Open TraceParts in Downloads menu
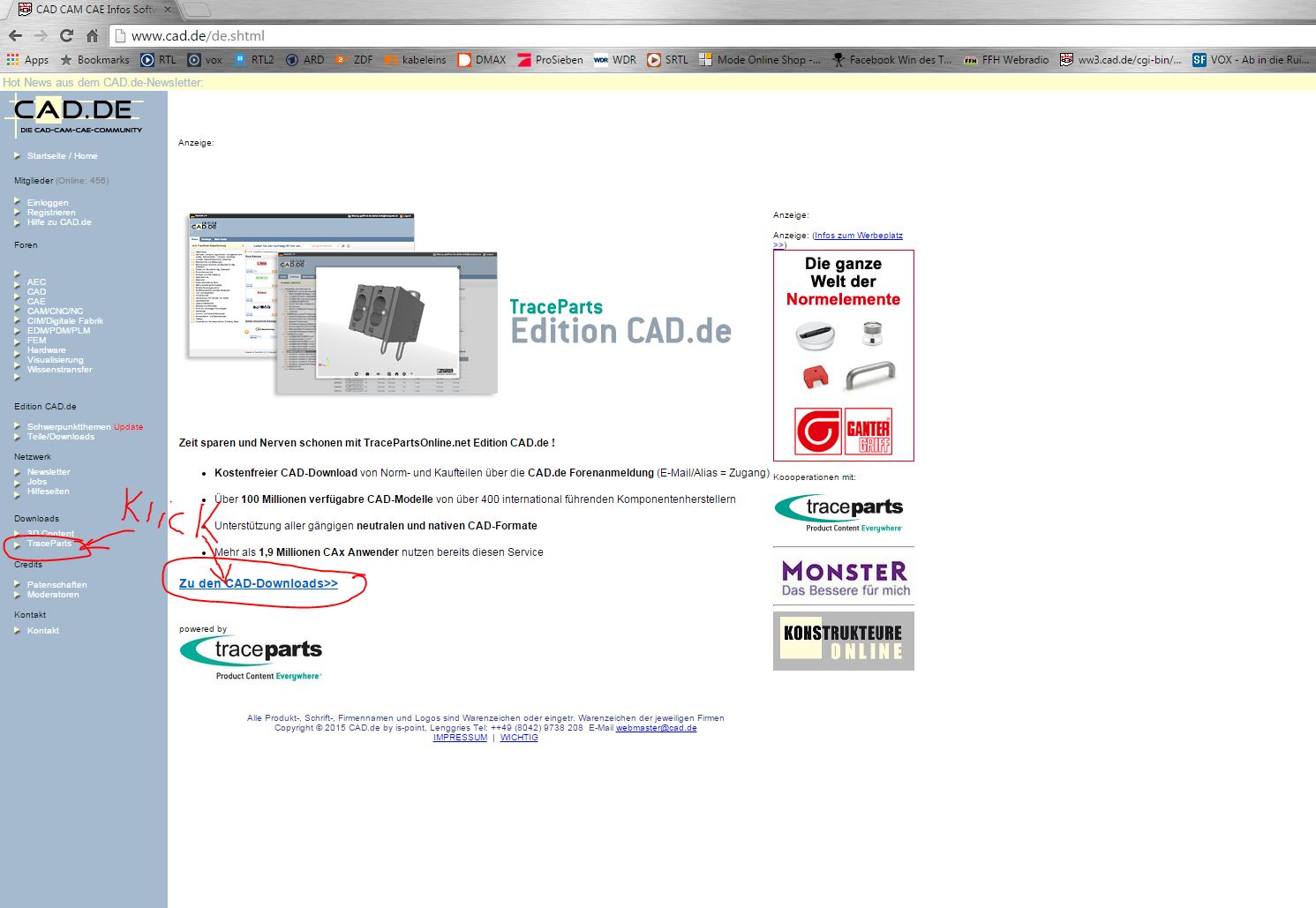This screenshot has height=908, width=1316. [x=49, y=544]
